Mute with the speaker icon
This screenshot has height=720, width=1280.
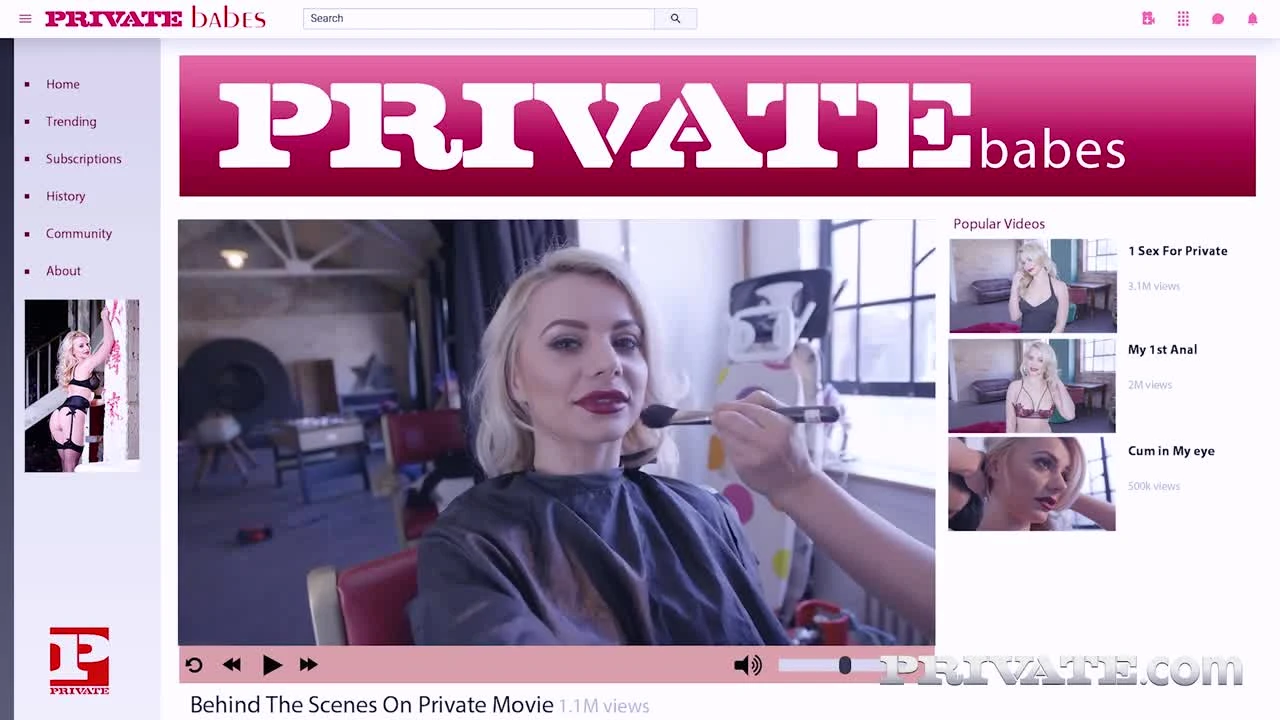tap(747, 665)
